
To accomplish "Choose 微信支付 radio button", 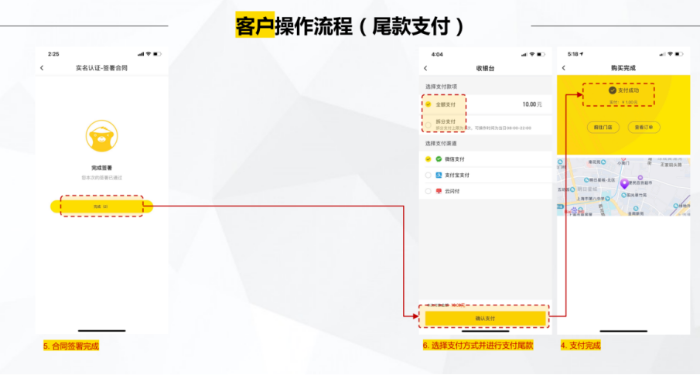I will [428, 159].
